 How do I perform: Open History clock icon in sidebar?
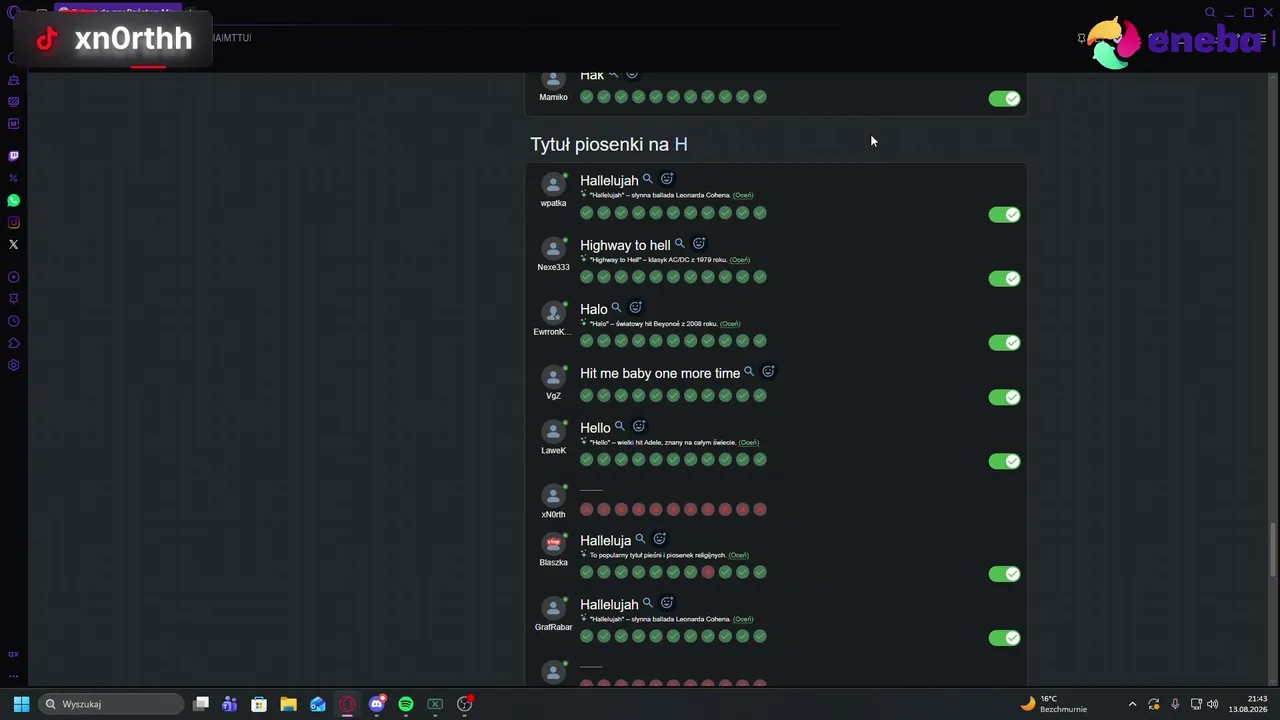[x=13, y=321]
